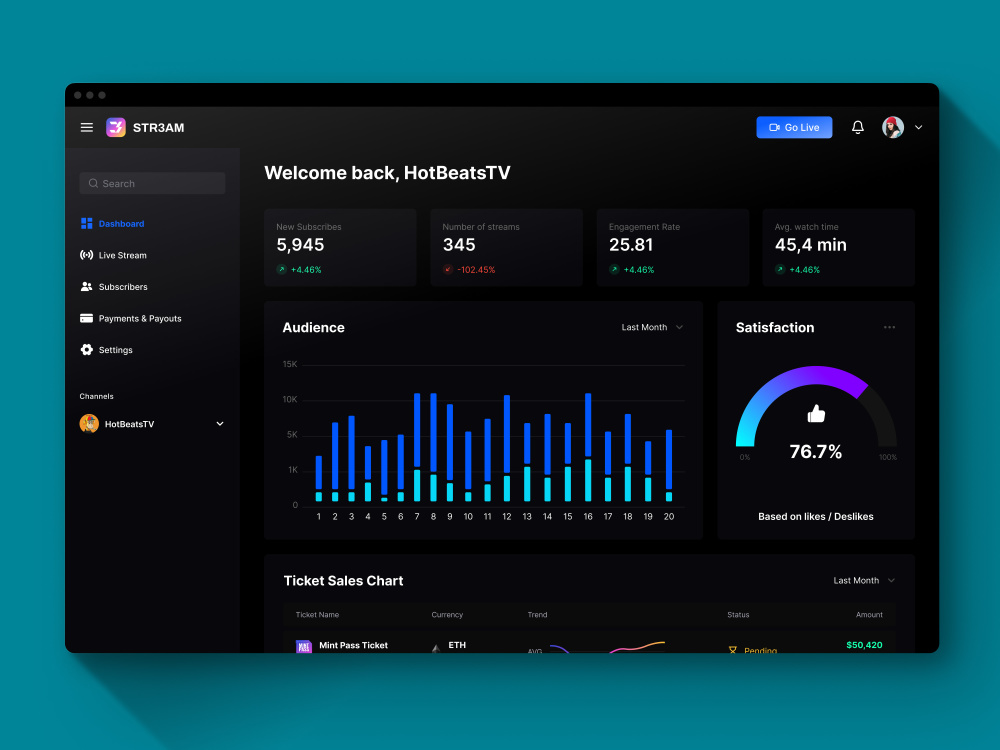Image resolution: width=1000 pixels, height=750 pixels.
Task: Click the Audience chart bar for day 16
Action: point(588,447)
